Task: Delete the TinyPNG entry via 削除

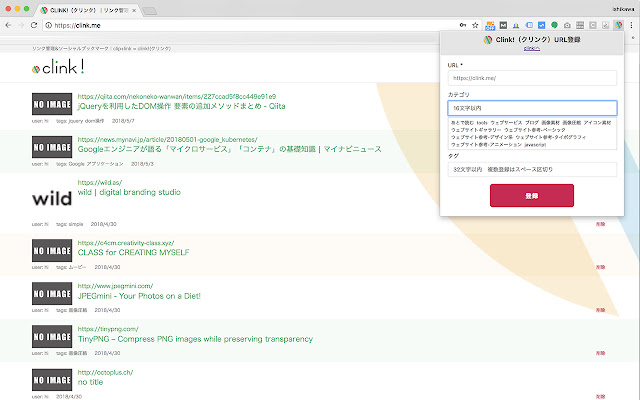Action: [x=600, y=353]
